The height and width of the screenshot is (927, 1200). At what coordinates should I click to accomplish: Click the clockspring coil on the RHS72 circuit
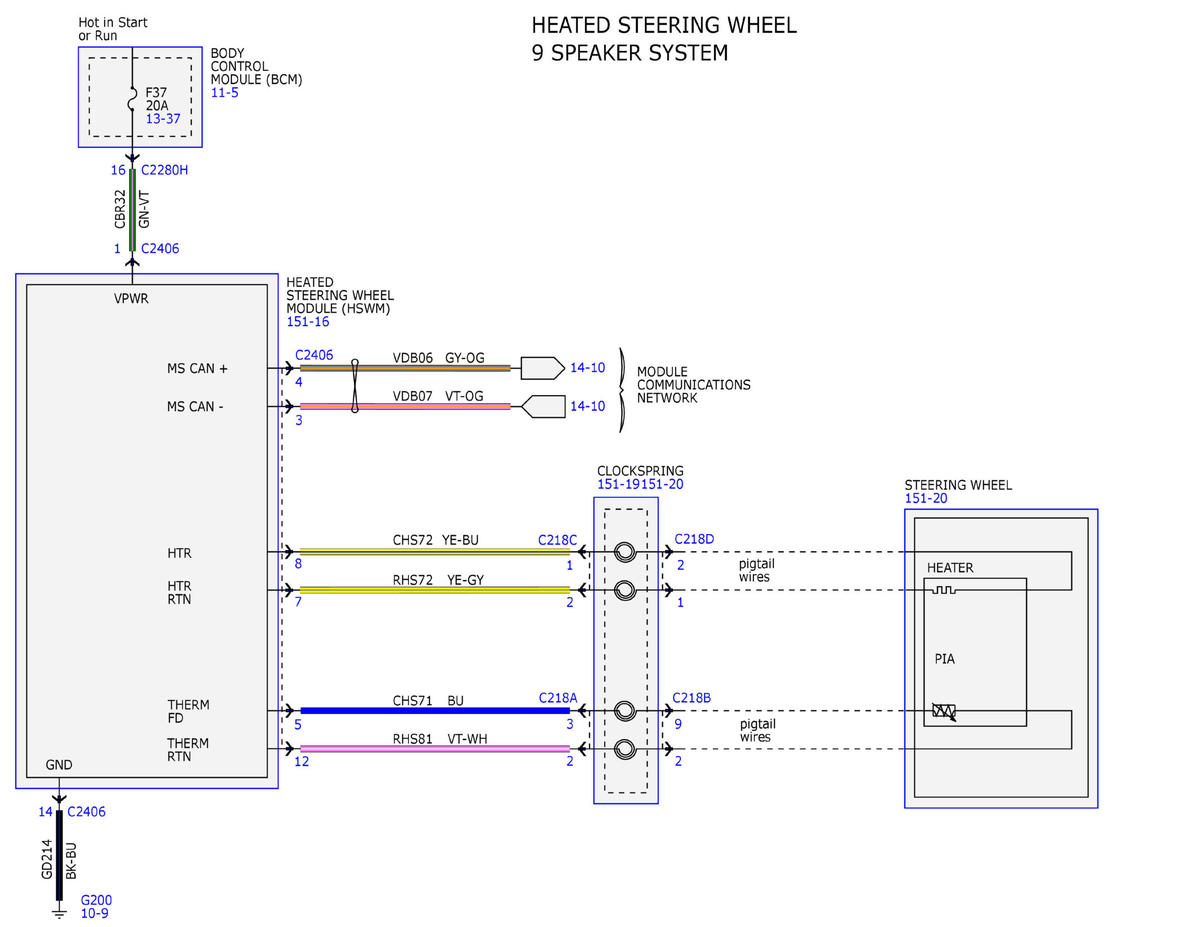click(x=625, y=590)
